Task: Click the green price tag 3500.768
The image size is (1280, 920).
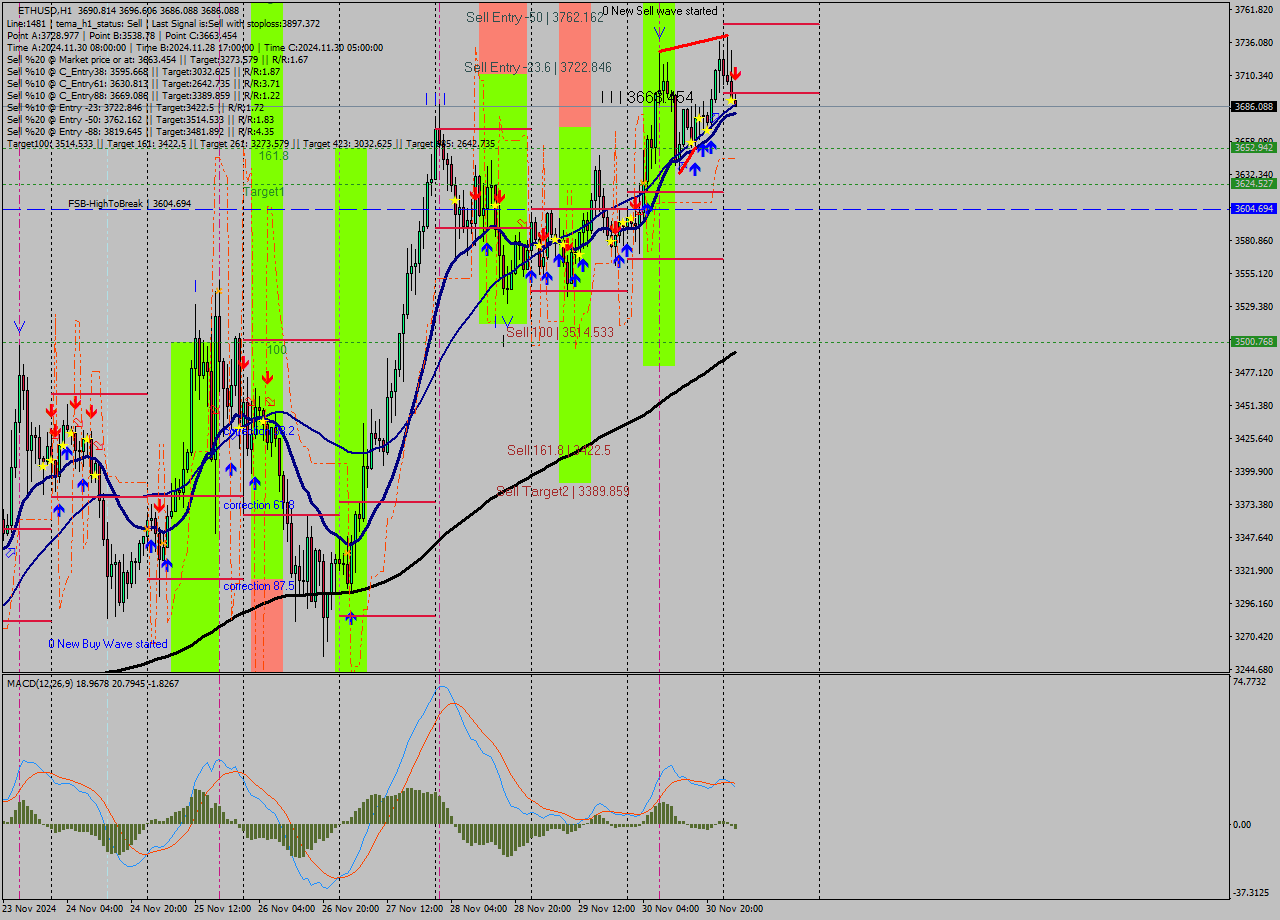Action: (x=1254, y=341)
